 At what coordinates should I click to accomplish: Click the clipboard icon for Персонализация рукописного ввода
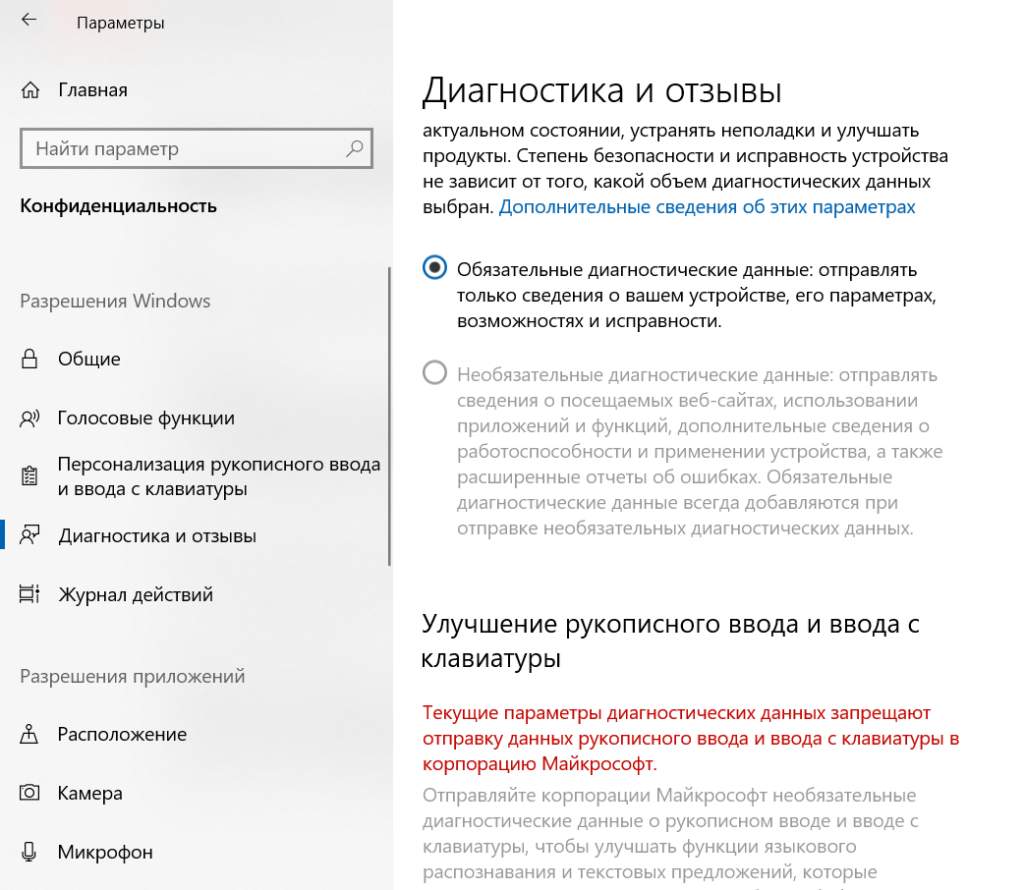(29, 476)
